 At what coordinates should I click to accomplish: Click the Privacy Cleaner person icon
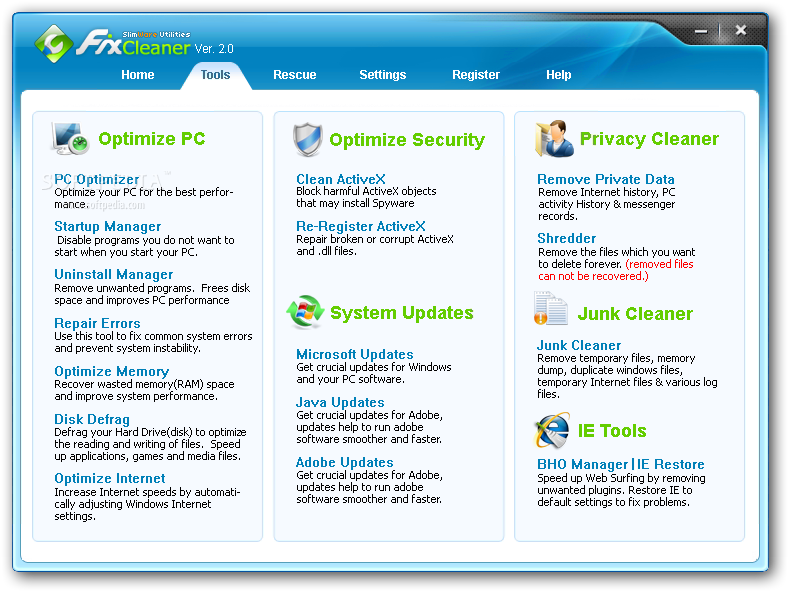click(554, 138)
